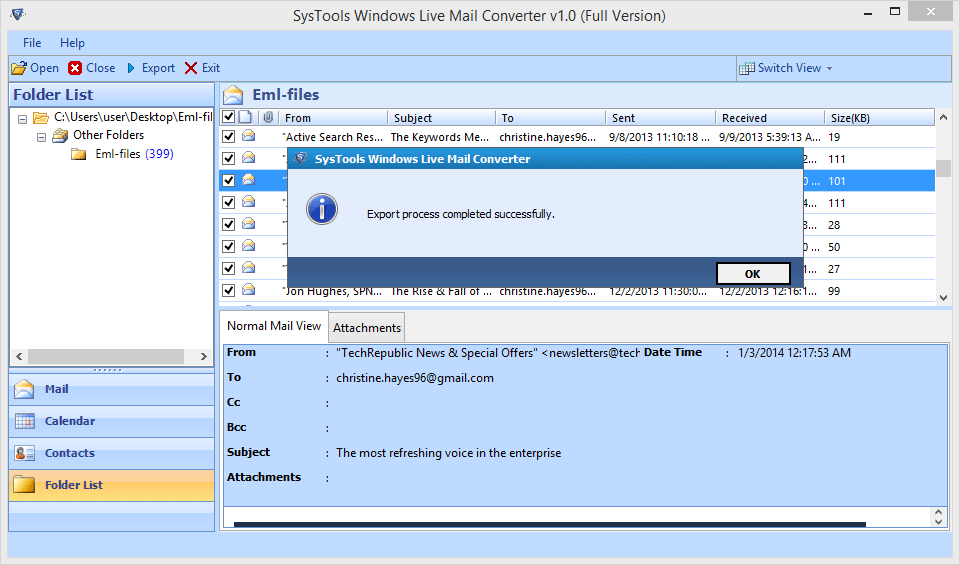Open the Contacts navigation pane
This screenshot has width=960, height=565.
click(111, 453)
